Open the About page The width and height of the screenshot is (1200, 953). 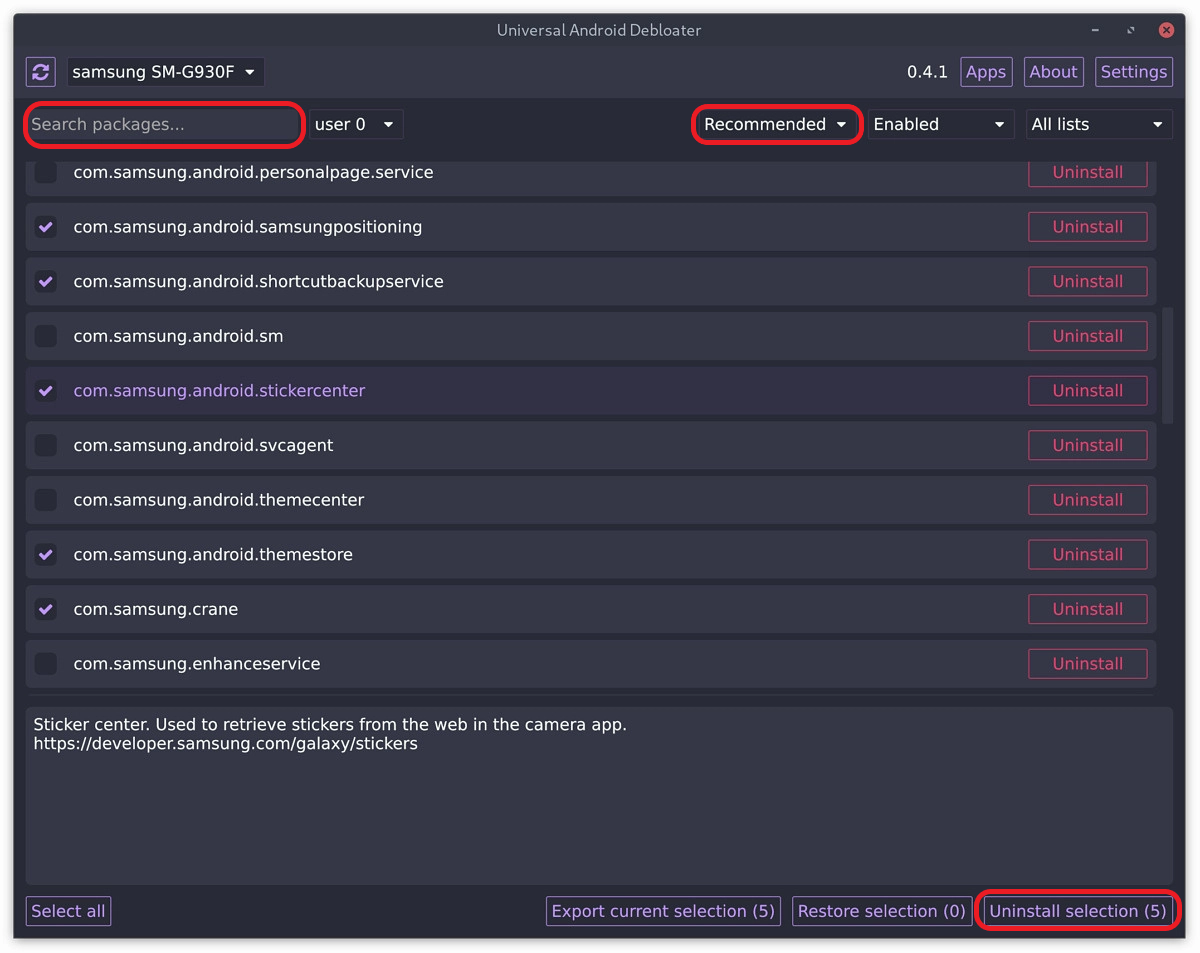coord(1053,72)
